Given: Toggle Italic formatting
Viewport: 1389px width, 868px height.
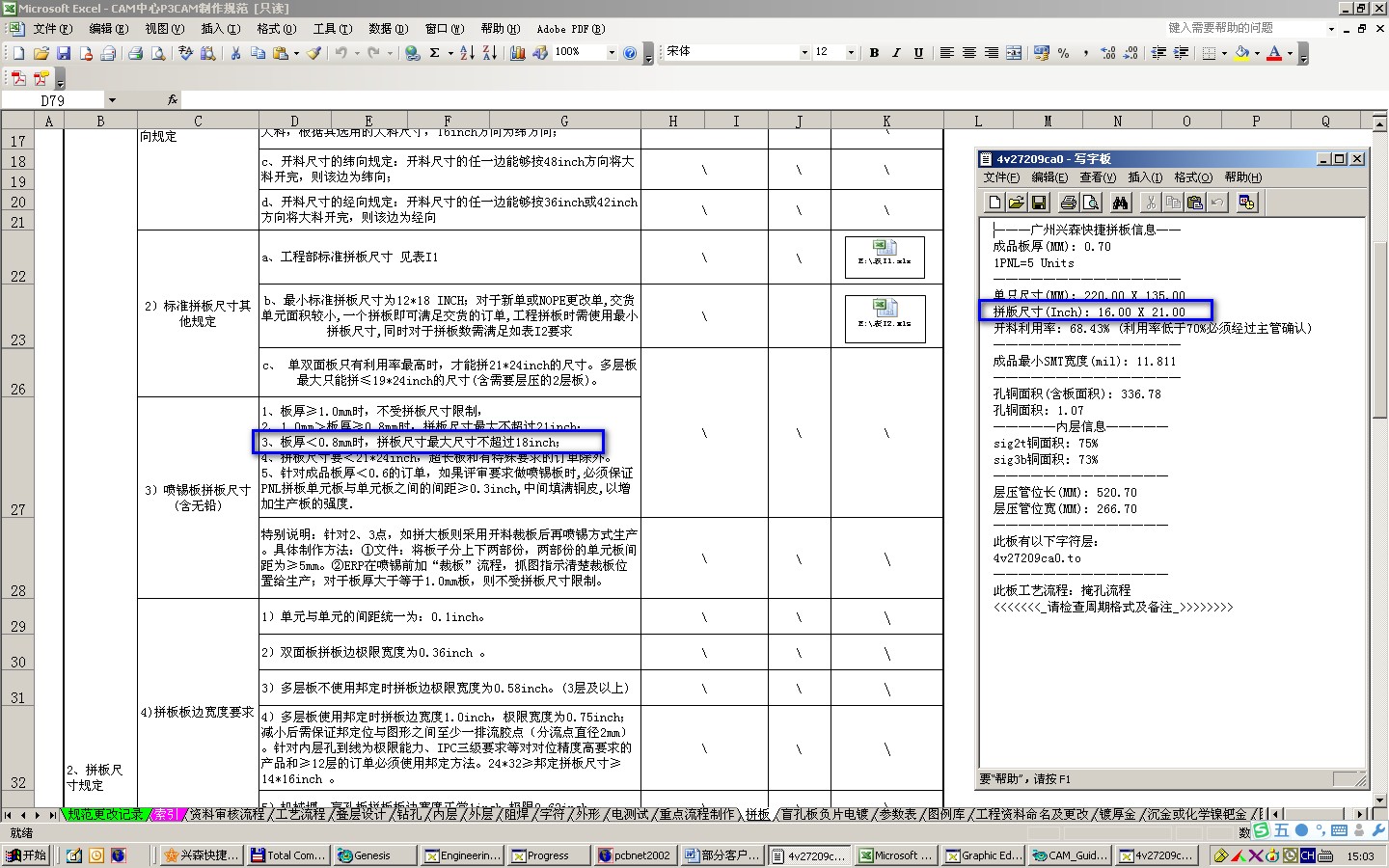Looking at the screenshot, I should [896, 53].
